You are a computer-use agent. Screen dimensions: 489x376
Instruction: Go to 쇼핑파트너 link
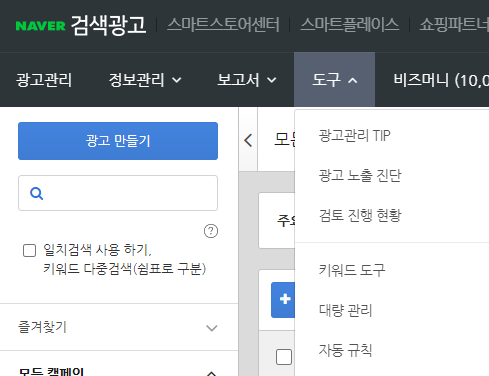point(454,25)
